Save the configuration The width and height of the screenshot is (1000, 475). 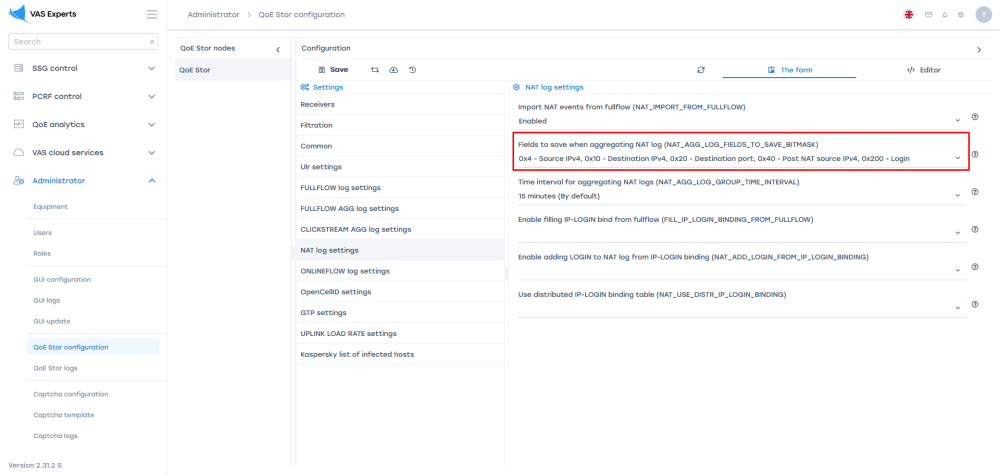coord(333,70)
